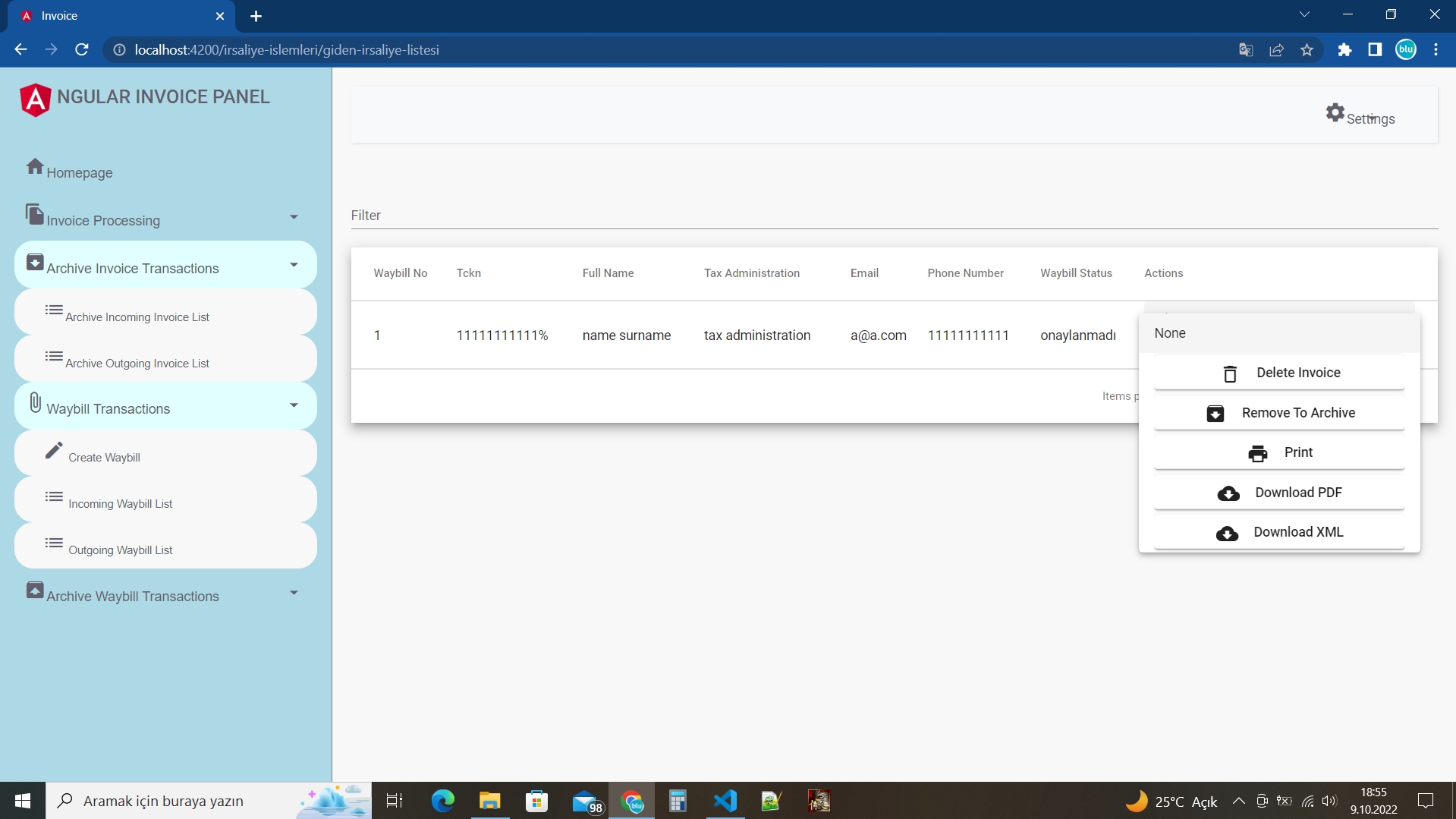Viewport: 1456px width, 819px height.
Task: Click the onaylanmadı status cell
Action: pyautogui.click(x=1078, y=335)
